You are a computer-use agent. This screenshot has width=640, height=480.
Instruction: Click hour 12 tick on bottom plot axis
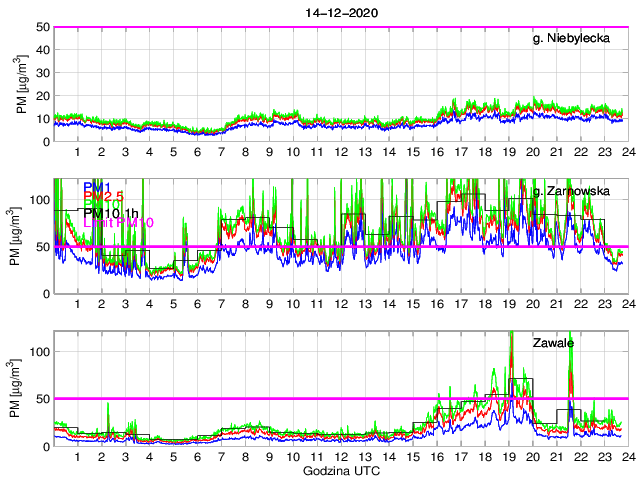tap(340, 457)
